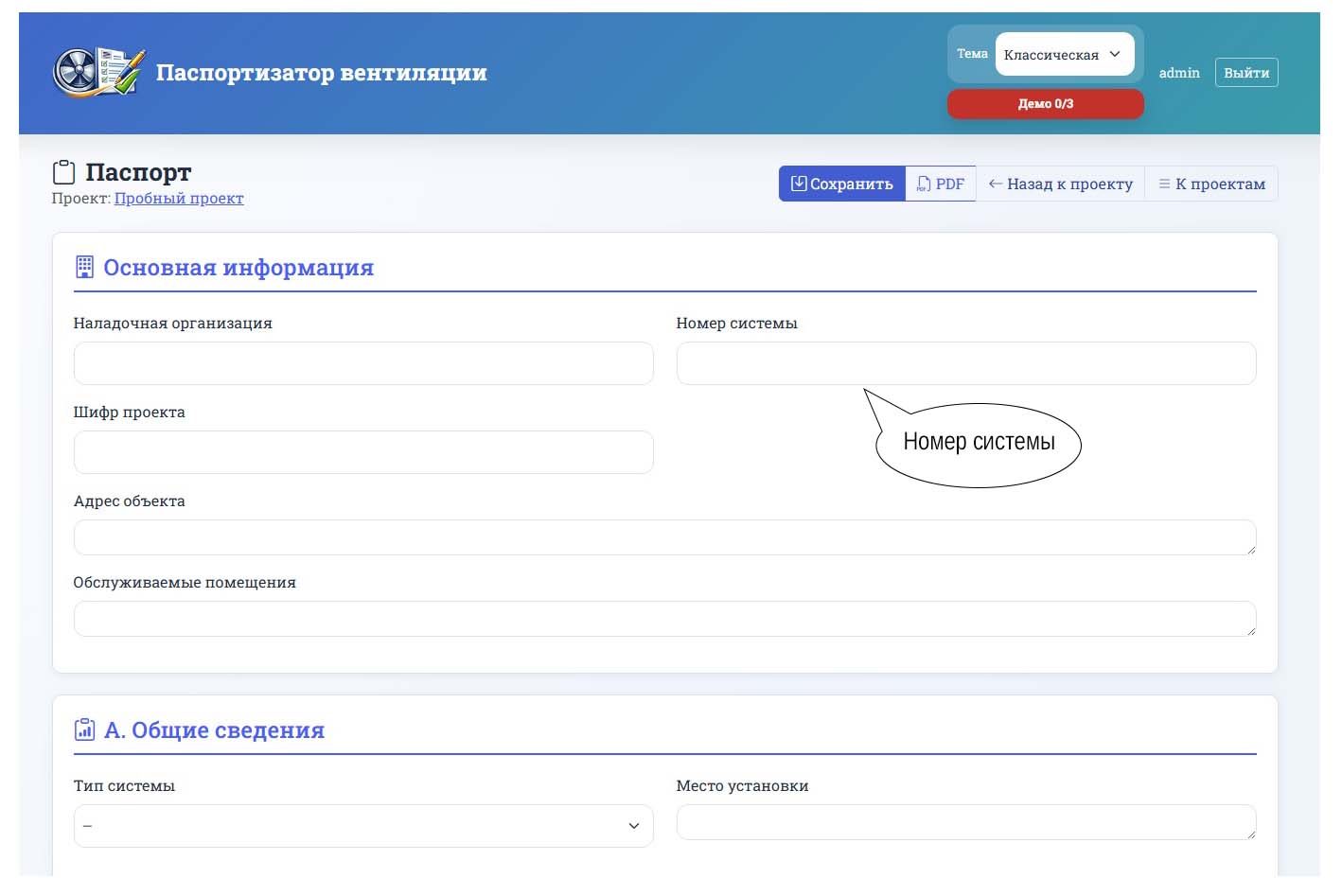
Task: Click the red Демо 0/3 badge
Action: pyautogui.click(x=1046, y=104)
